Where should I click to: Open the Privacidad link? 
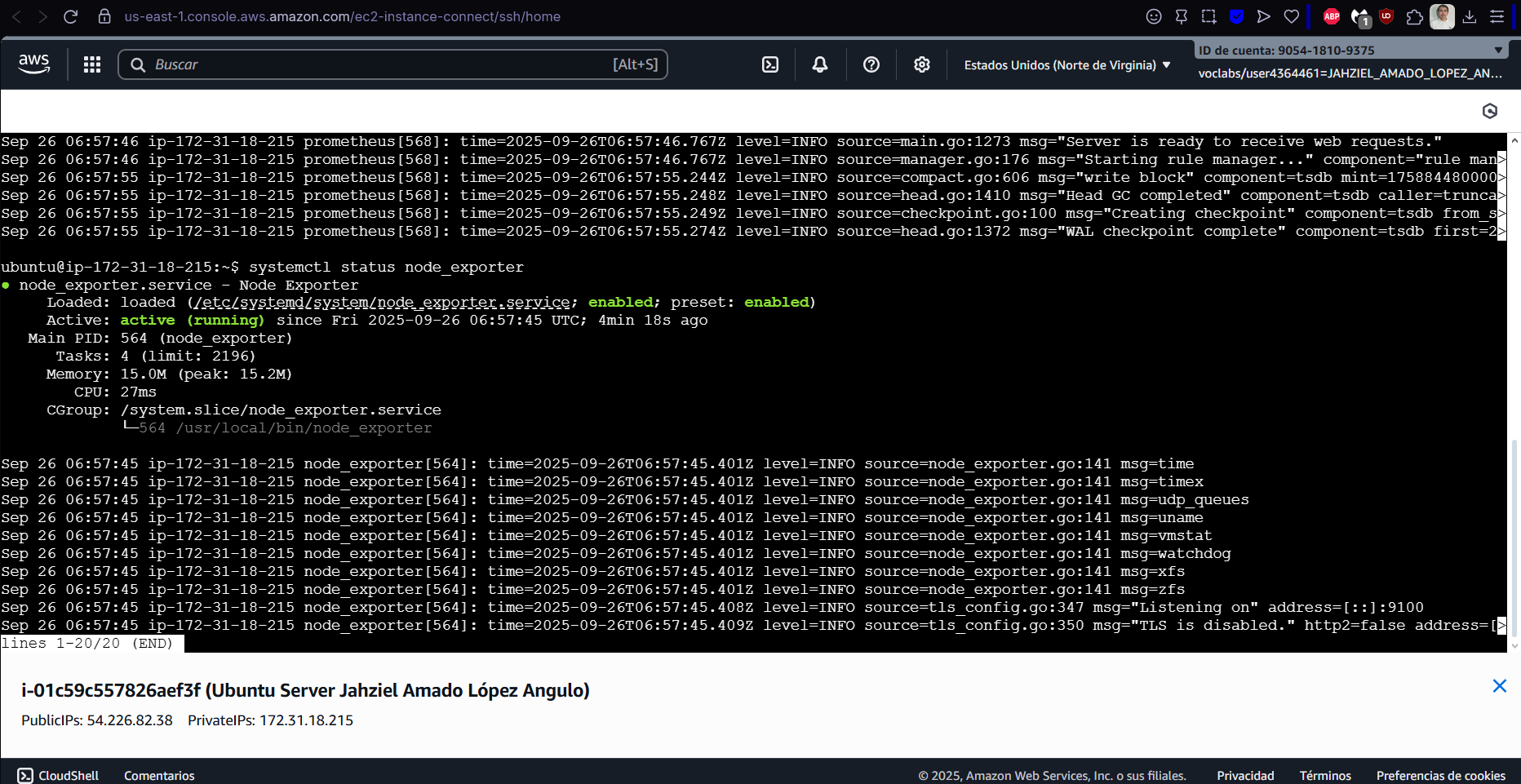tap(1245, 776)
